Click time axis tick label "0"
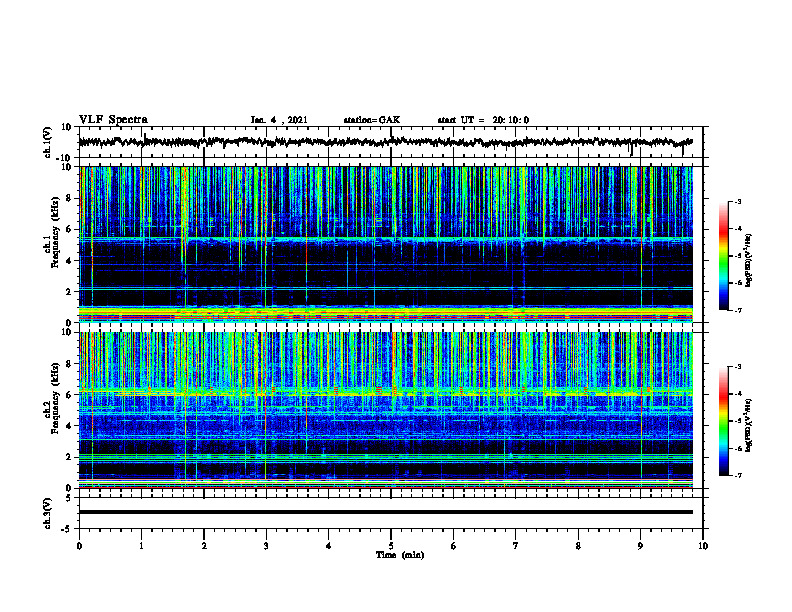 click(x=79, y=546)
